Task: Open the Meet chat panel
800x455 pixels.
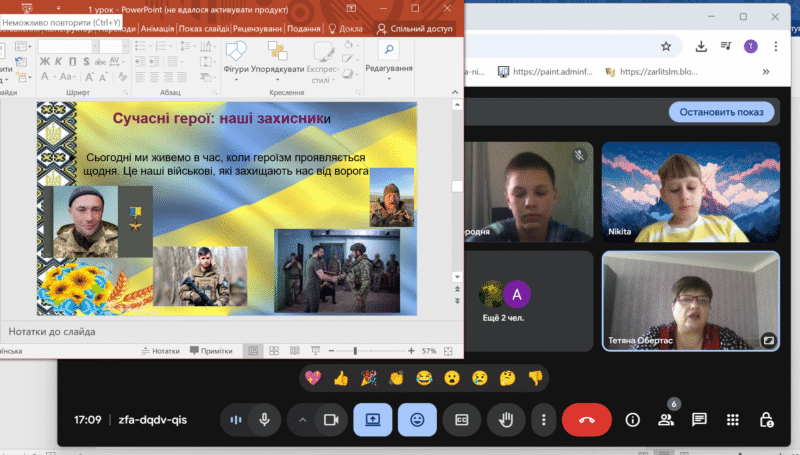Action: (x=699, y=420)
